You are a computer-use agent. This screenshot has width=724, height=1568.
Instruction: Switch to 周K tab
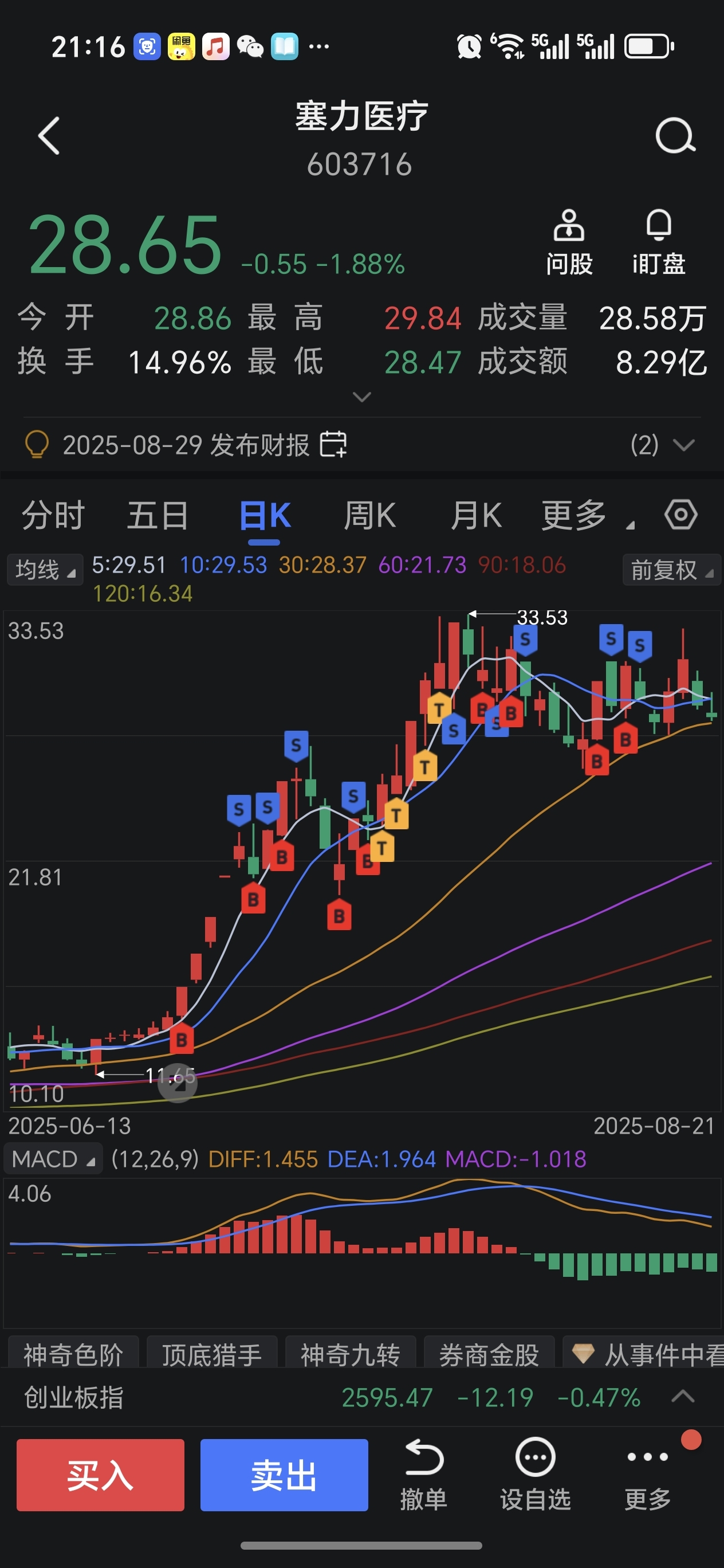(x=370, y=515)
